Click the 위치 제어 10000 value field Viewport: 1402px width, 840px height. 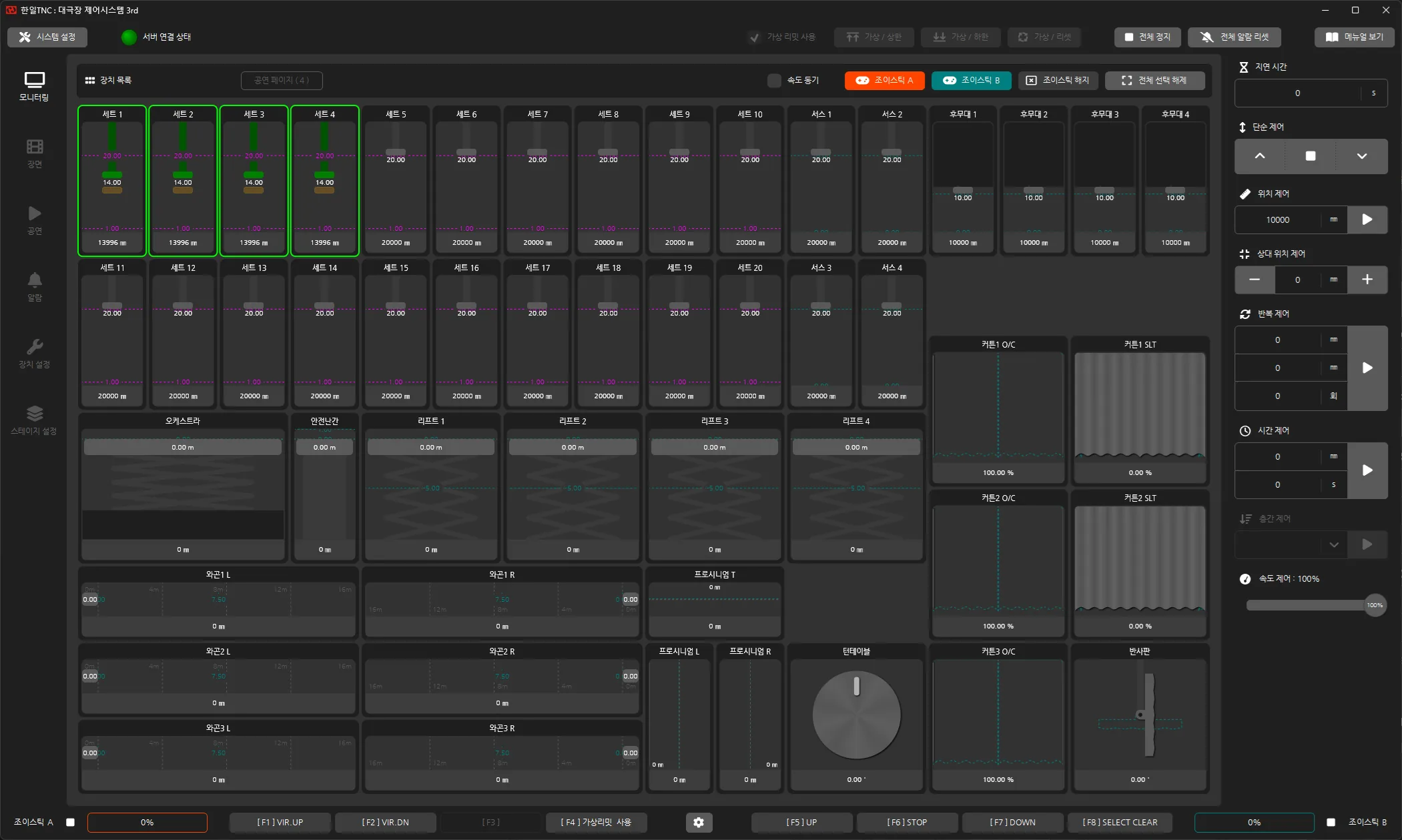pyautogui.click(x=1278, y=220)
